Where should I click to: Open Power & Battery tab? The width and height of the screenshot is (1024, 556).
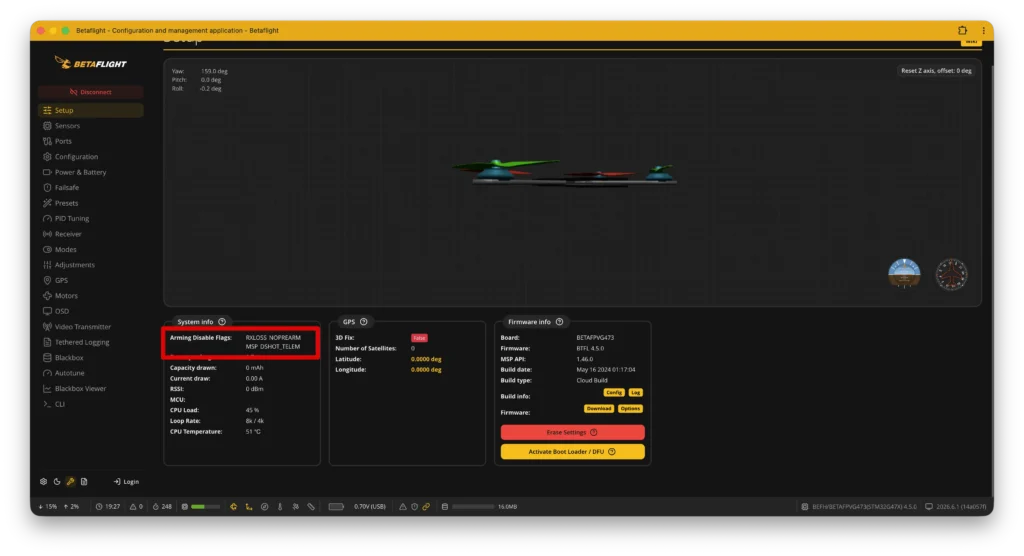pyautogui.click(x=91, y=172)
